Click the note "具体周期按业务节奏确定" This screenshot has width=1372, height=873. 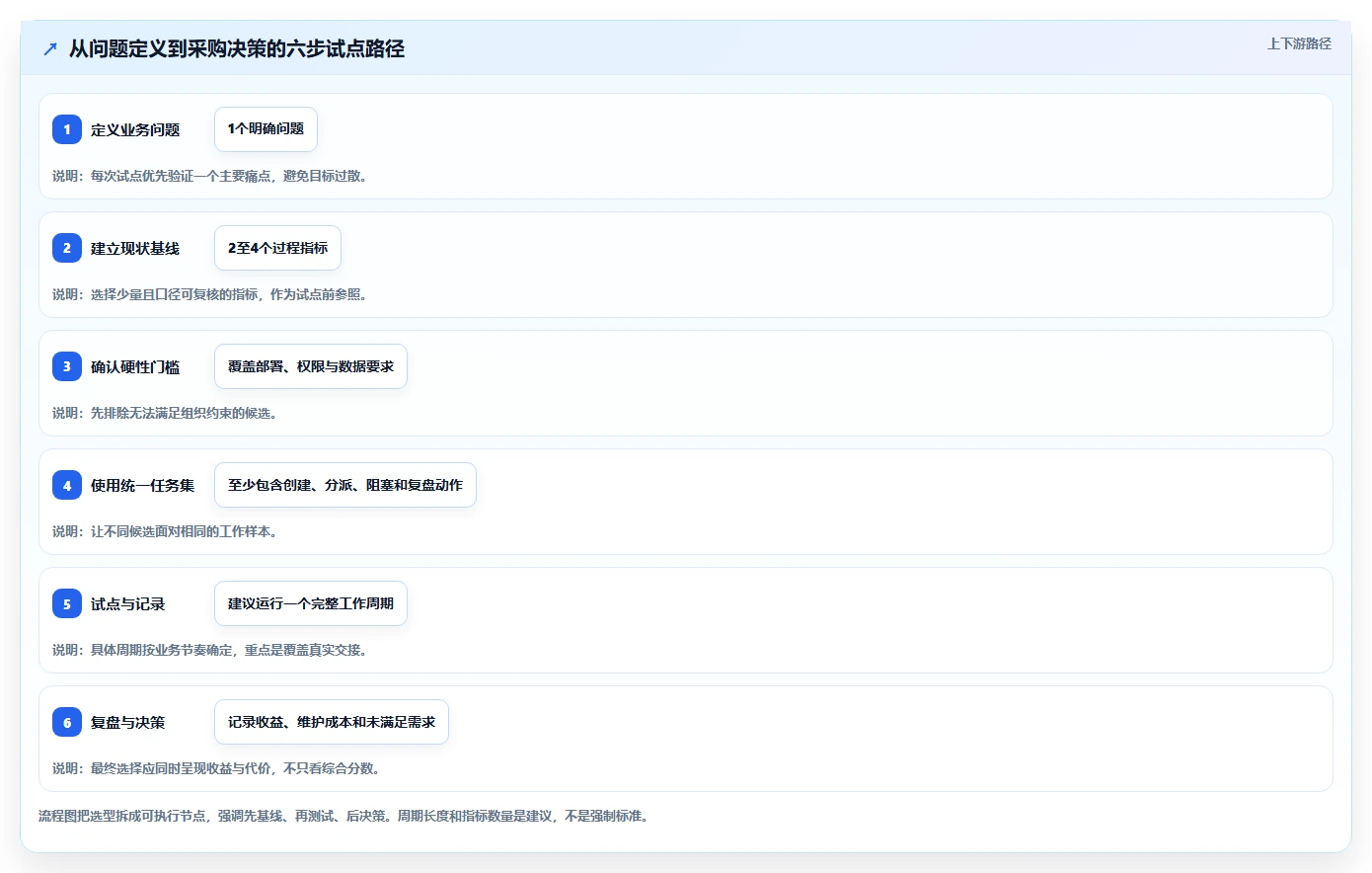click(162, 650)
